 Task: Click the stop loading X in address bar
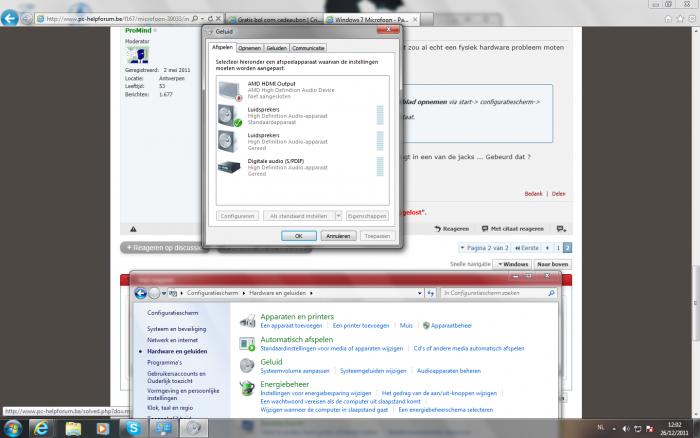tap(218, 19)
